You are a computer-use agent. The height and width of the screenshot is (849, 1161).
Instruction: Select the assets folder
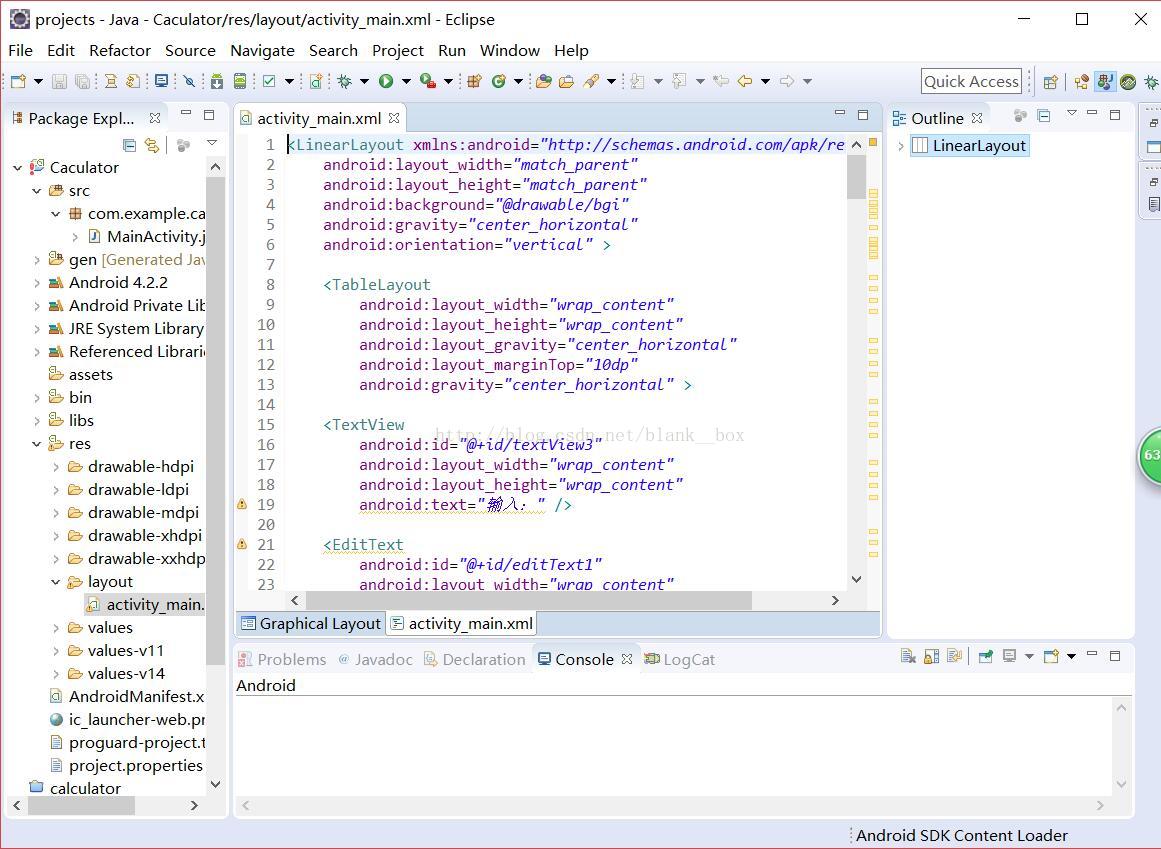click(x=81, y=375)
